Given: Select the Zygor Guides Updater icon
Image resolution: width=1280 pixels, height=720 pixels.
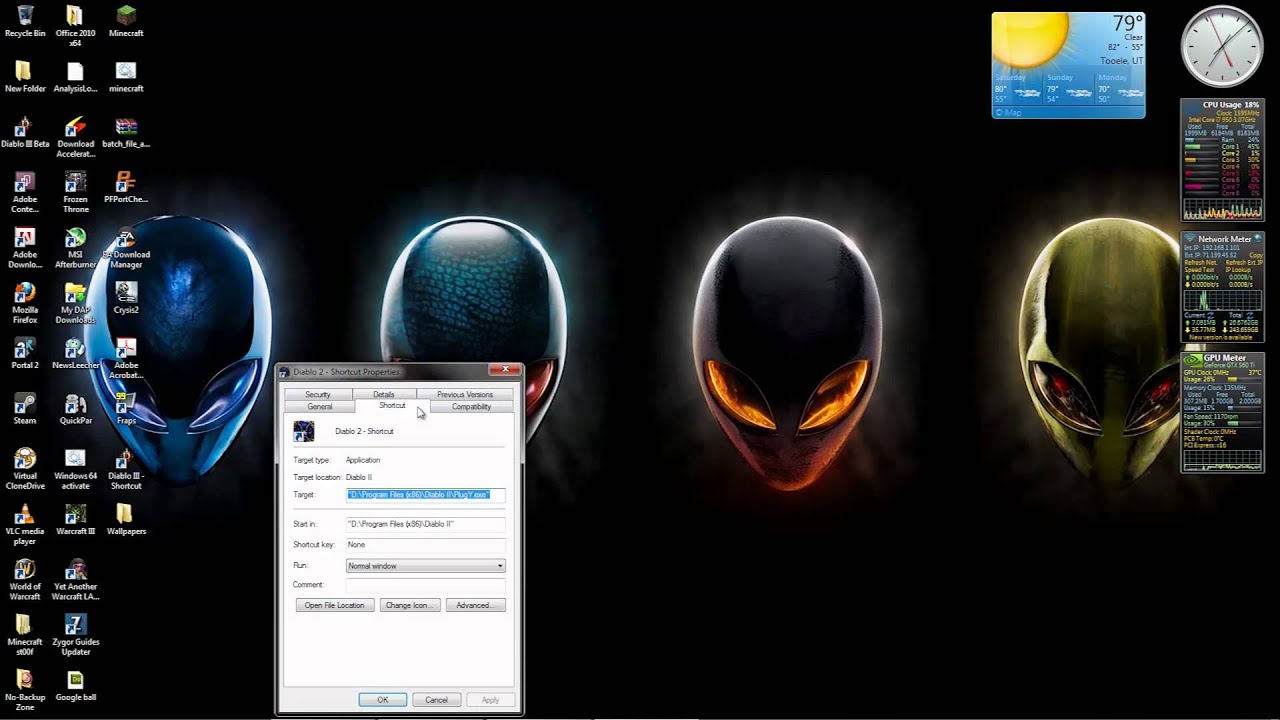Looking at the screenshot, I should (75, 635).
